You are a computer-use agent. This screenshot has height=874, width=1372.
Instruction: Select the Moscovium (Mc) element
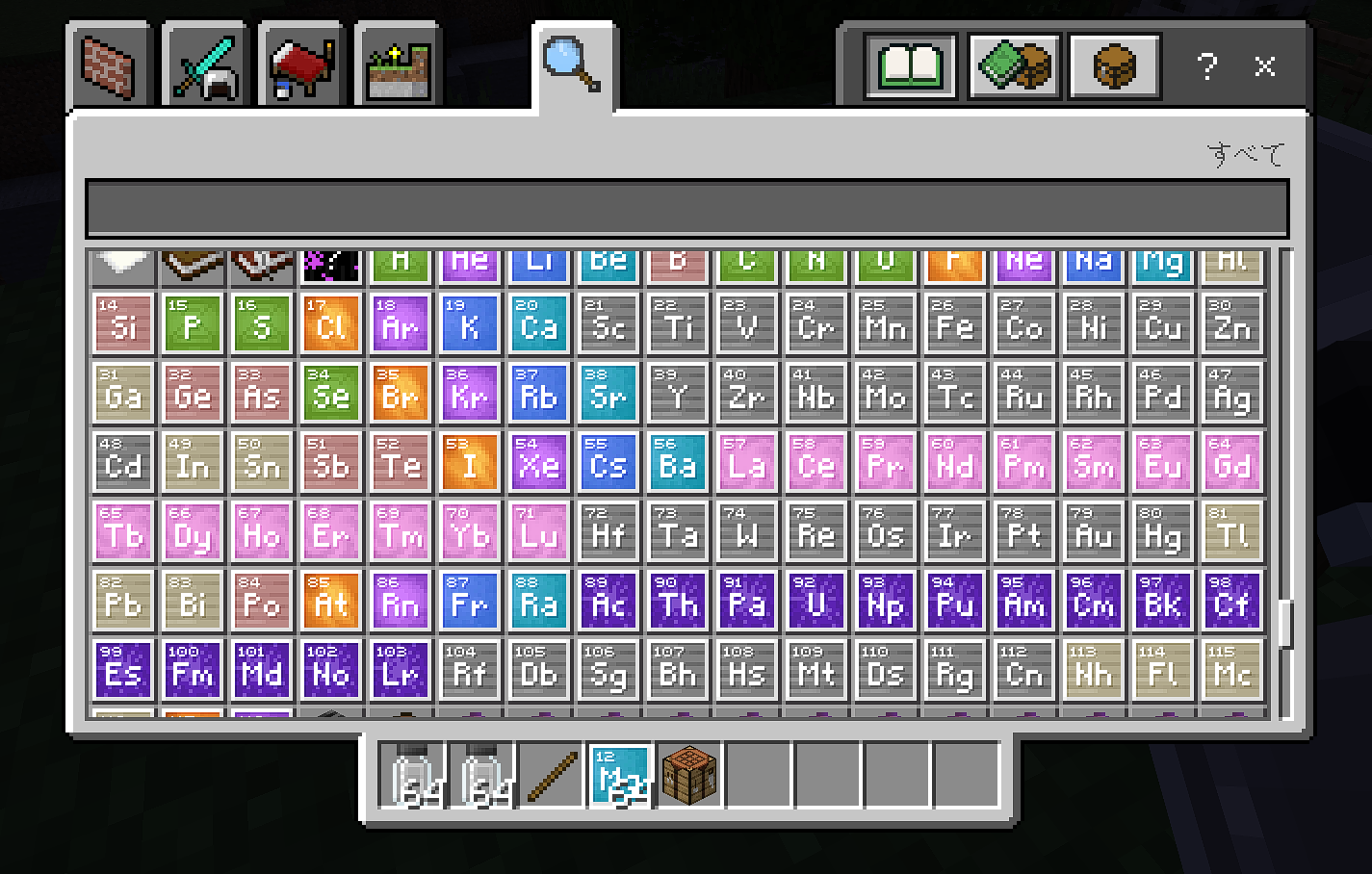click(x=1232, y=670)
